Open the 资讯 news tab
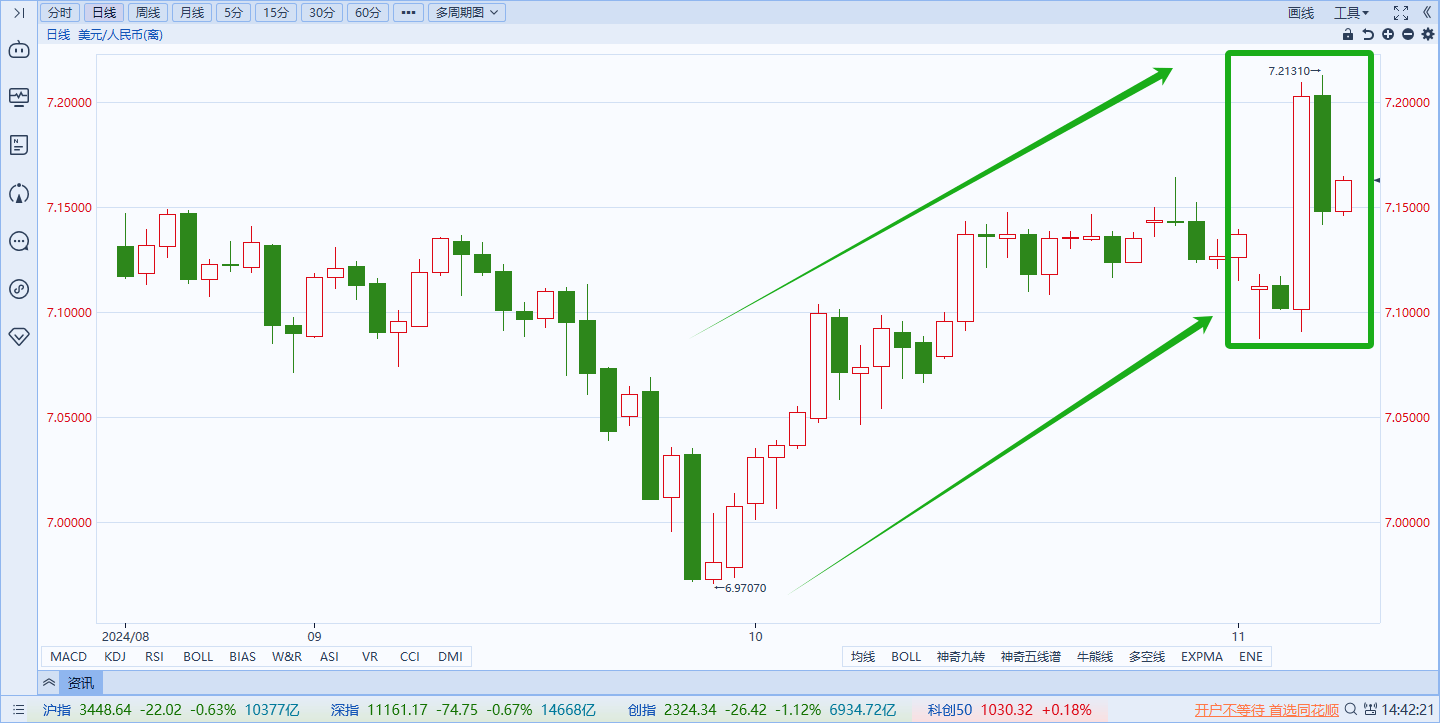 [x=81, y=683]
